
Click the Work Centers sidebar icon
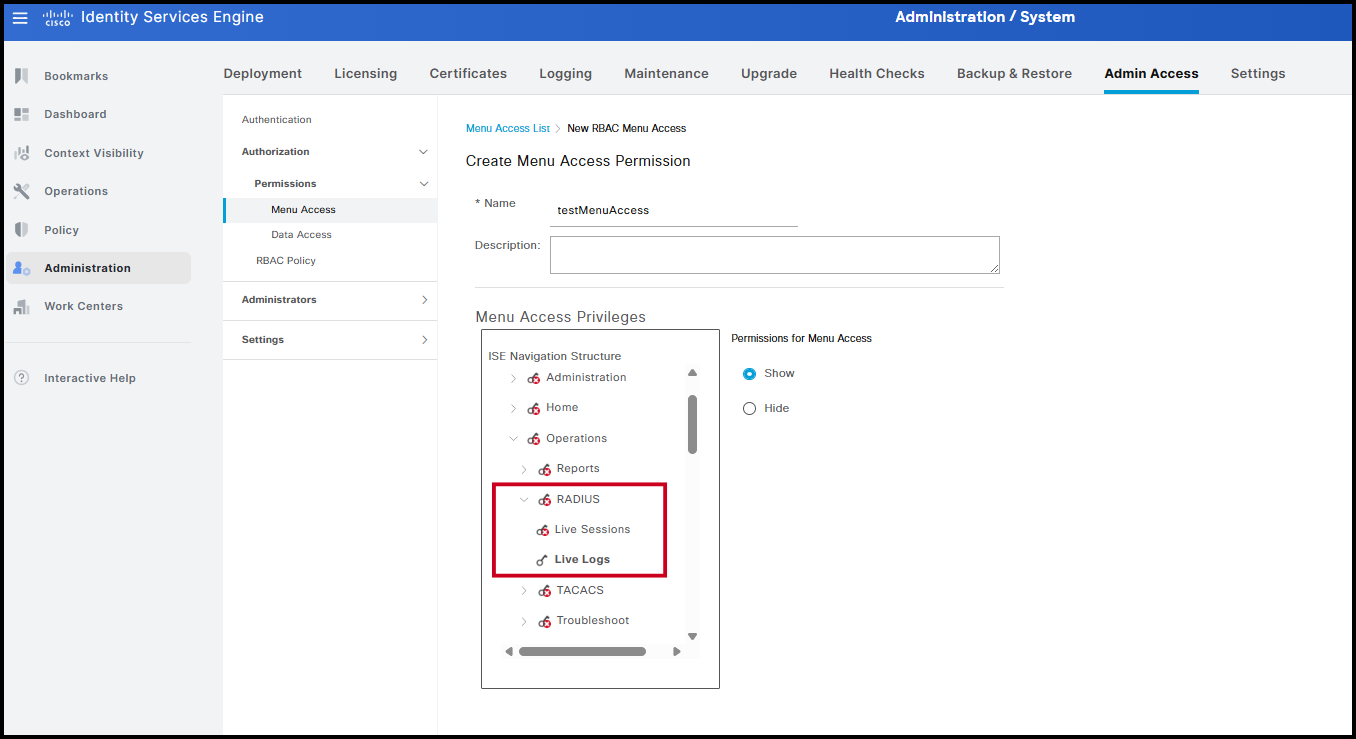(22, 306)
